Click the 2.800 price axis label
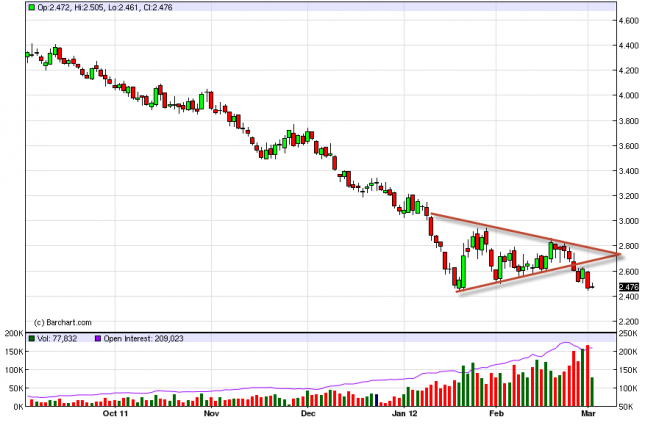Screen dimensions: 645x428 [x=629, y=246]
